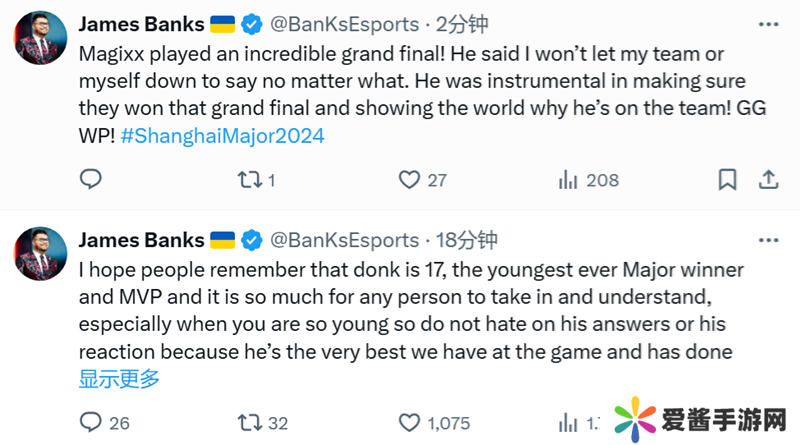The width and height of the screenshot is (800, 445).
Task: Click @BanKsEsports handle on the 18分钟 tweet
Action: click(x=345, y=240)
